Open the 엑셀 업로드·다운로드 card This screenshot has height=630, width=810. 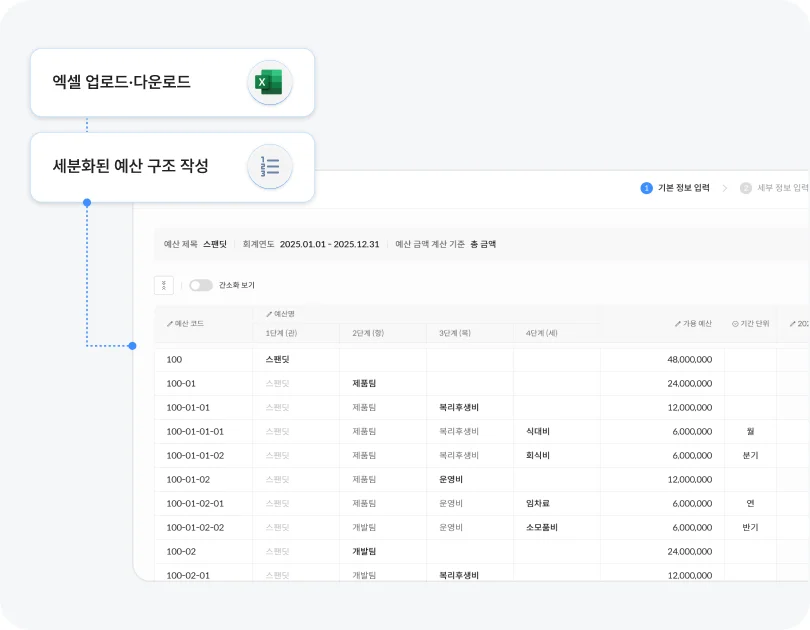pos(173,83)
